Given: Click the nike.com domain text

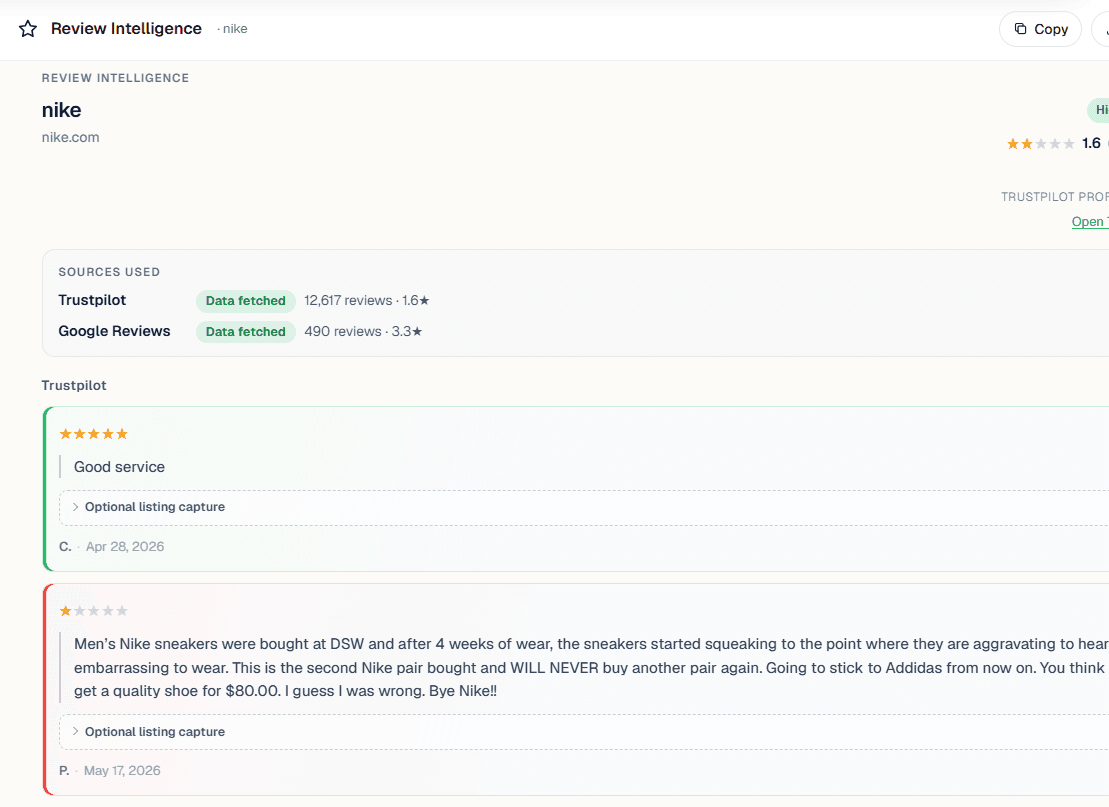Looking at the screenshot, I should click(70, 137).
